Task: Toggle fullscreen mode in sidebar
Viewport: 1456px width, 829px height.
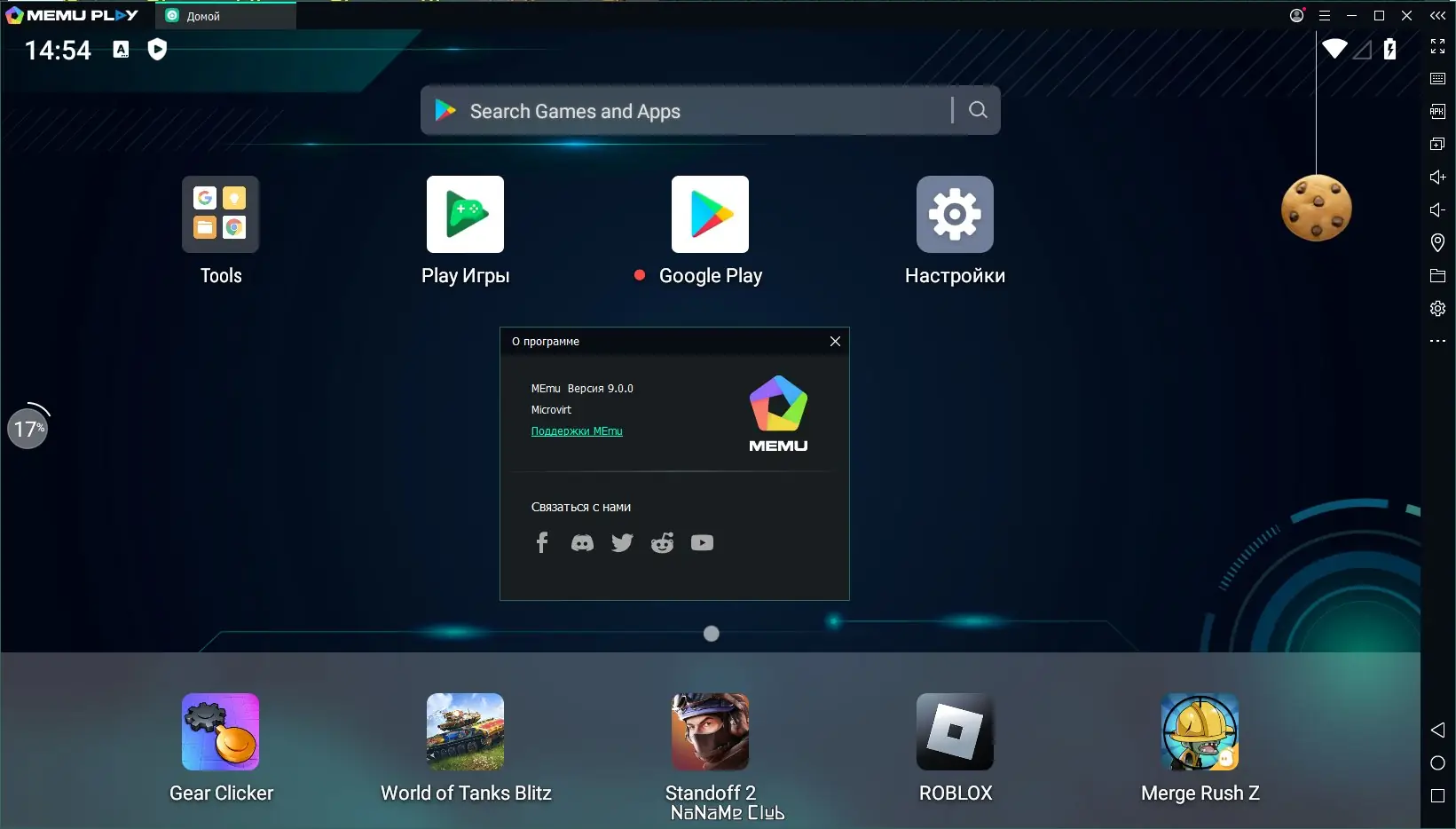Action: click(x=1437, y=46)
